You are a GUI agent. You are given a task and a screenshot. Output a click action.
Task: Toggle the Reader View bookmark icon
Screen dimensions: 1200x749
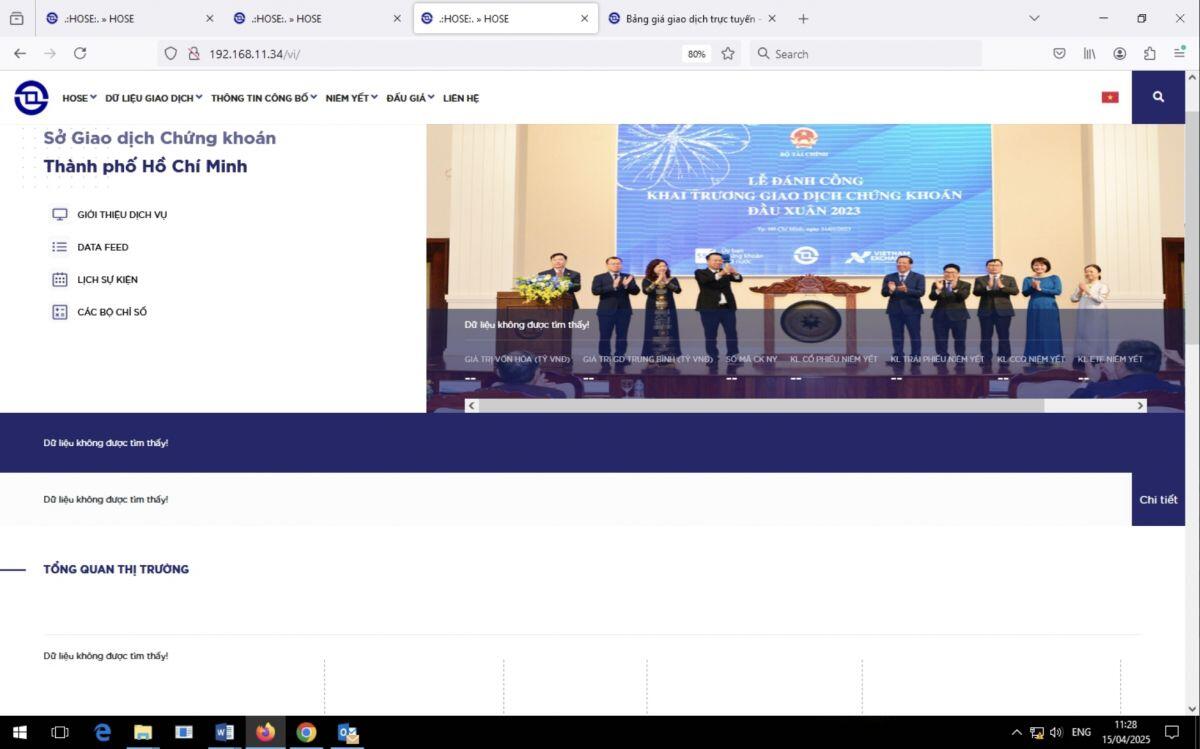click(728, 53)
